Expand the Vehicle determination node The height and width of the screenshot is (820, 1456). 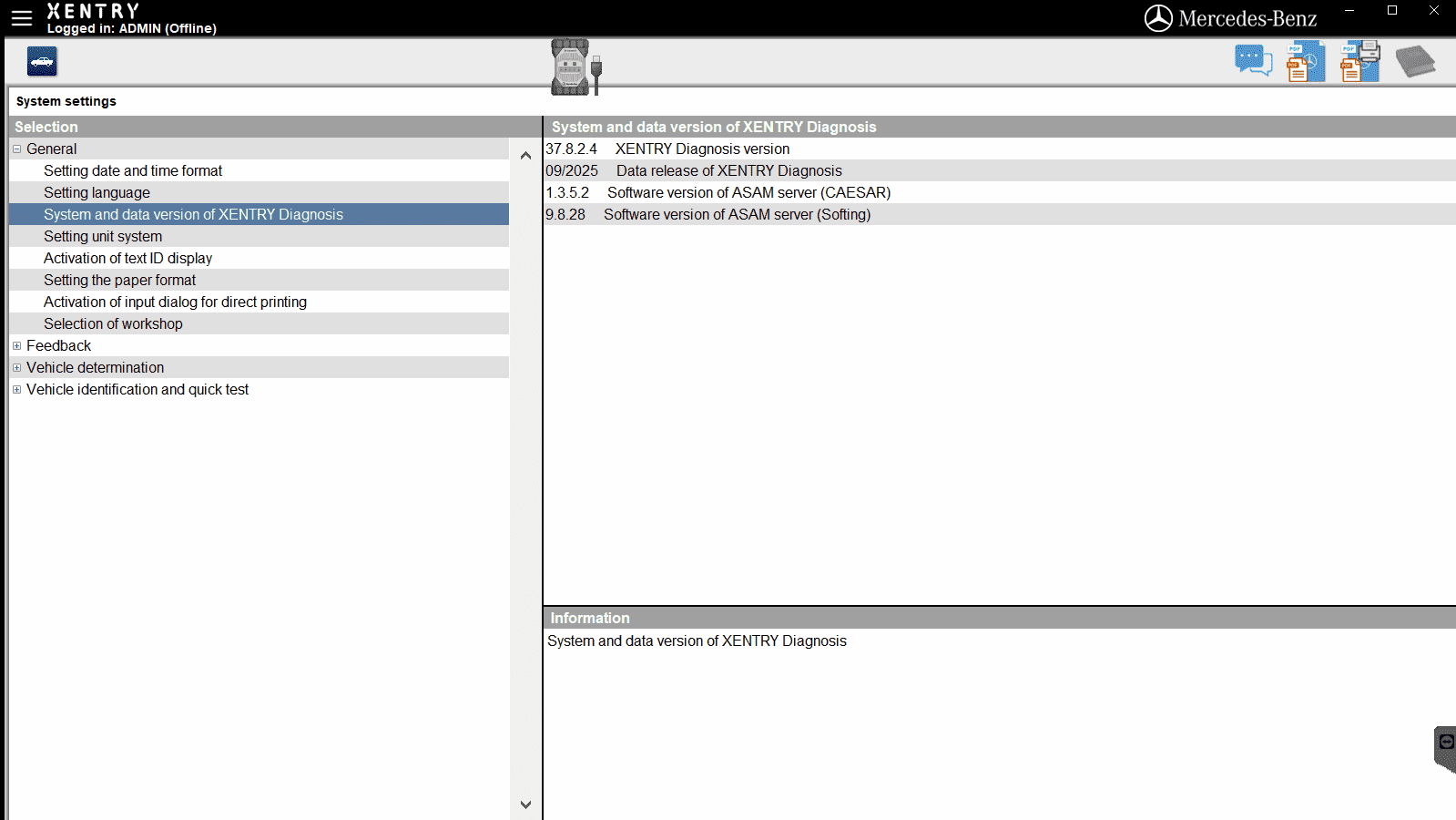point(16,368)
